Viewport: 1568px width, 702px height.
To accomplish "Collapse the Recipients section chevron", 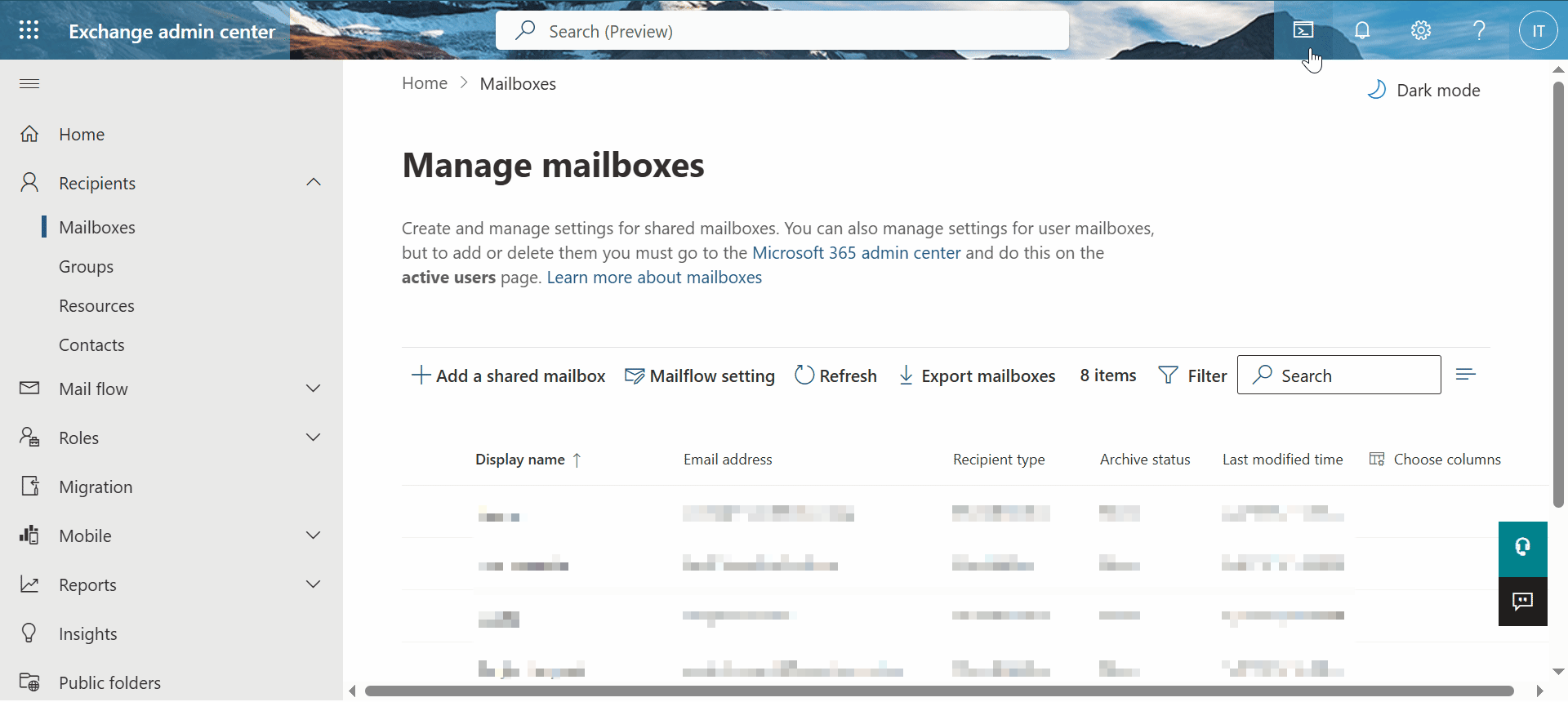I will pos(314,182).
